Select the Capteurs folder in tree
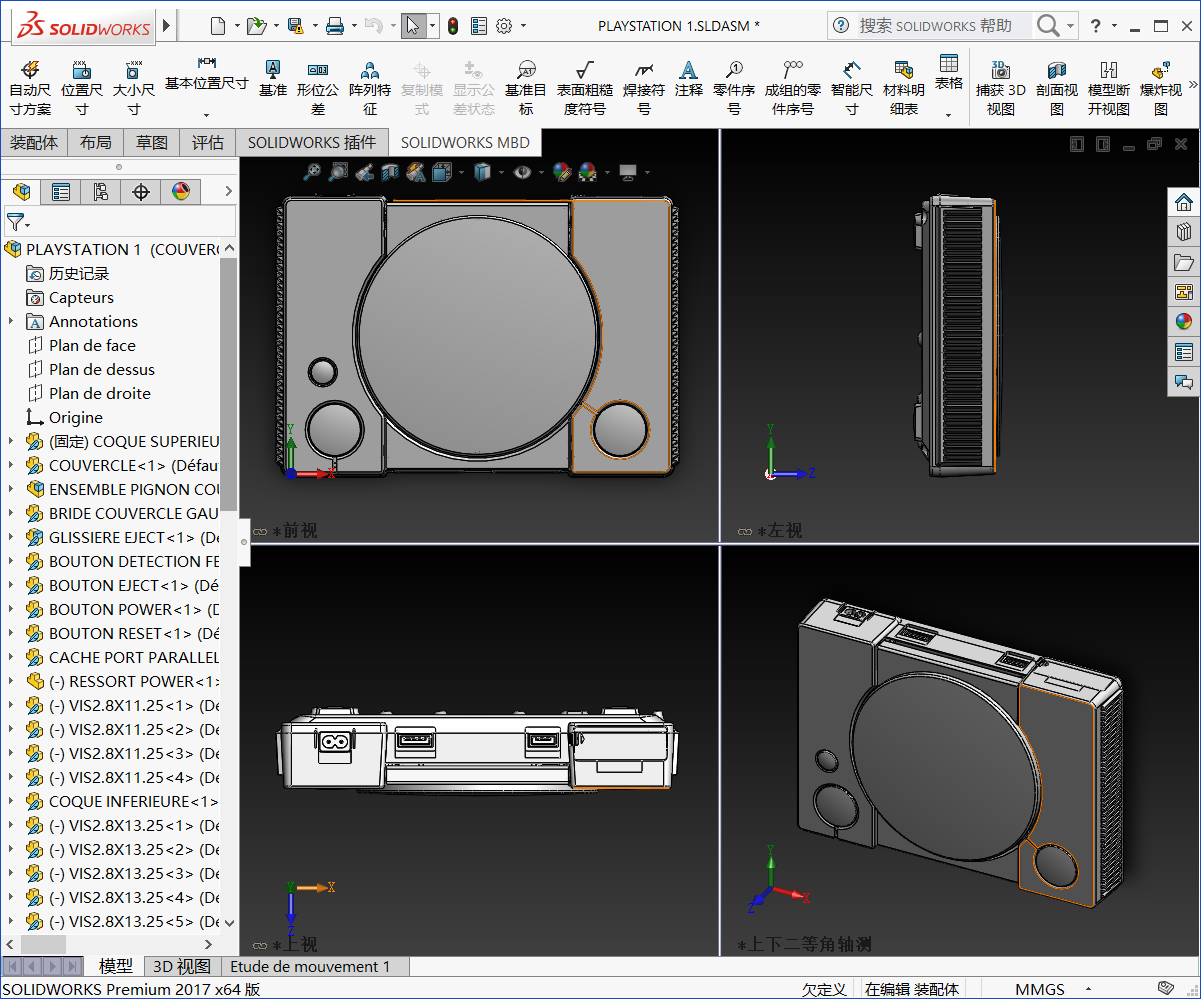The width and height of the screenshot is (1201, 999). click(x=81, y=297)
